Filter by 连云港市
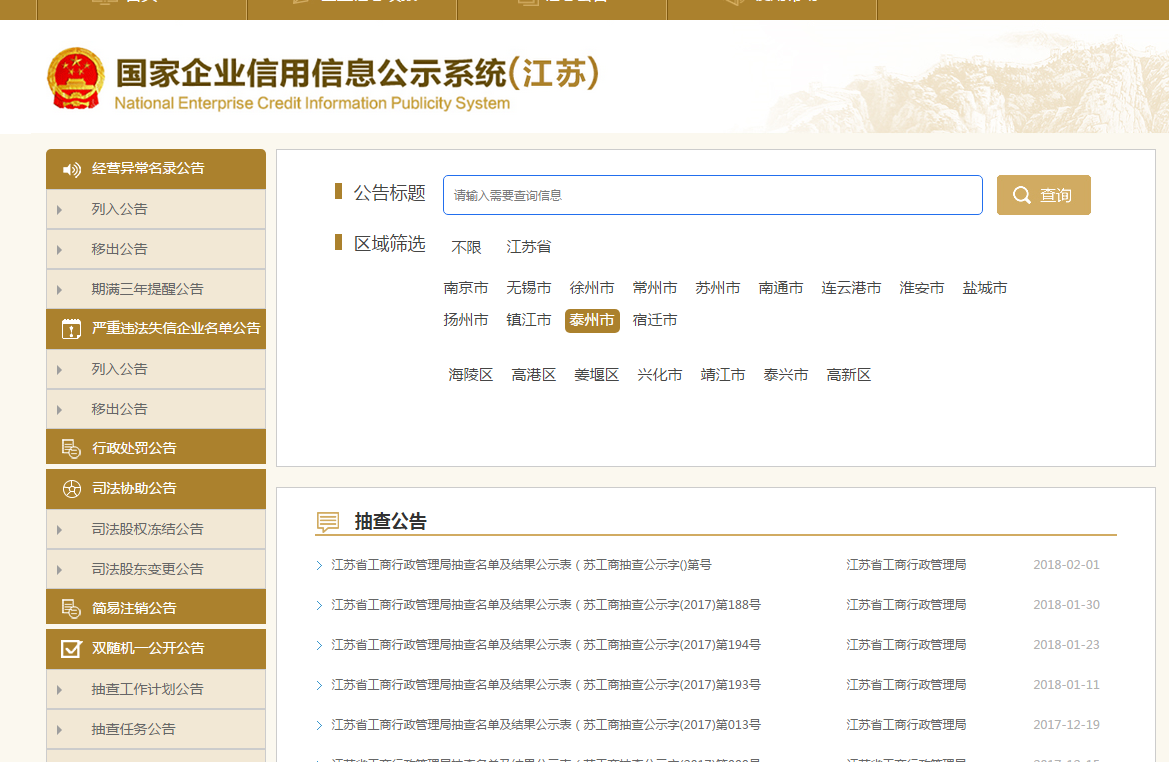1169x762 pixels. click(851, 288)
